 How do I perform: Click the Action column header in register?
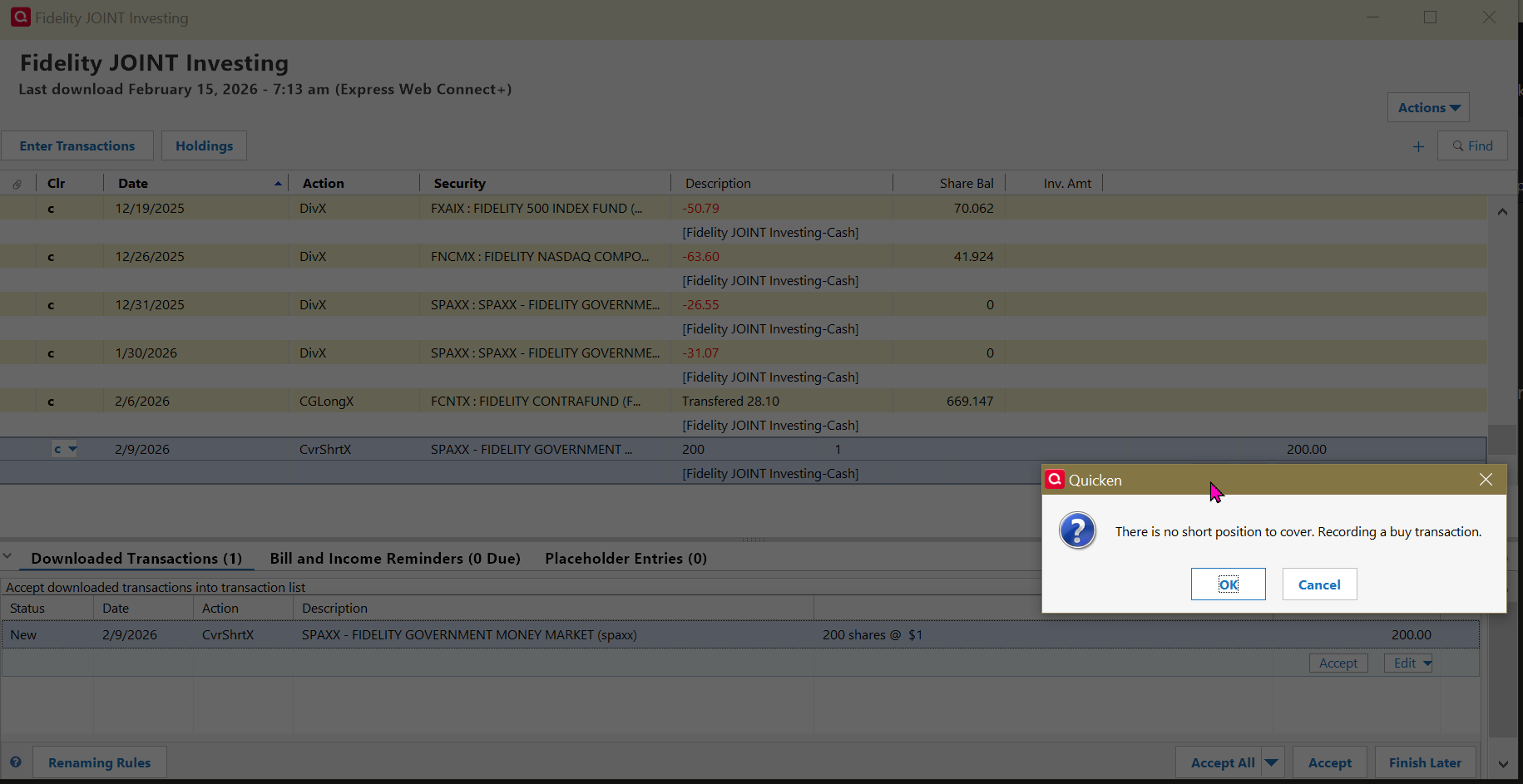[354, 183]
